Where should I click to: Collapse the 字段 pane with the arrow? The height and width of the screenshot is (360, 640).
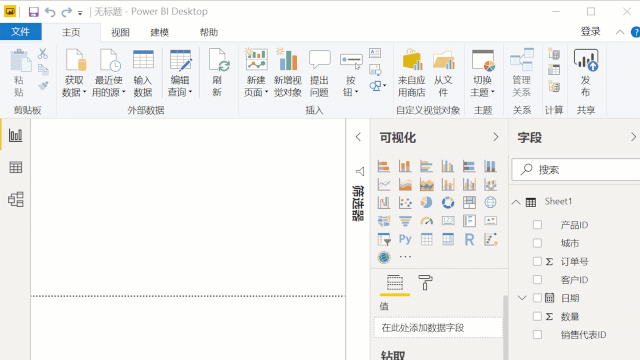(633, 137)
